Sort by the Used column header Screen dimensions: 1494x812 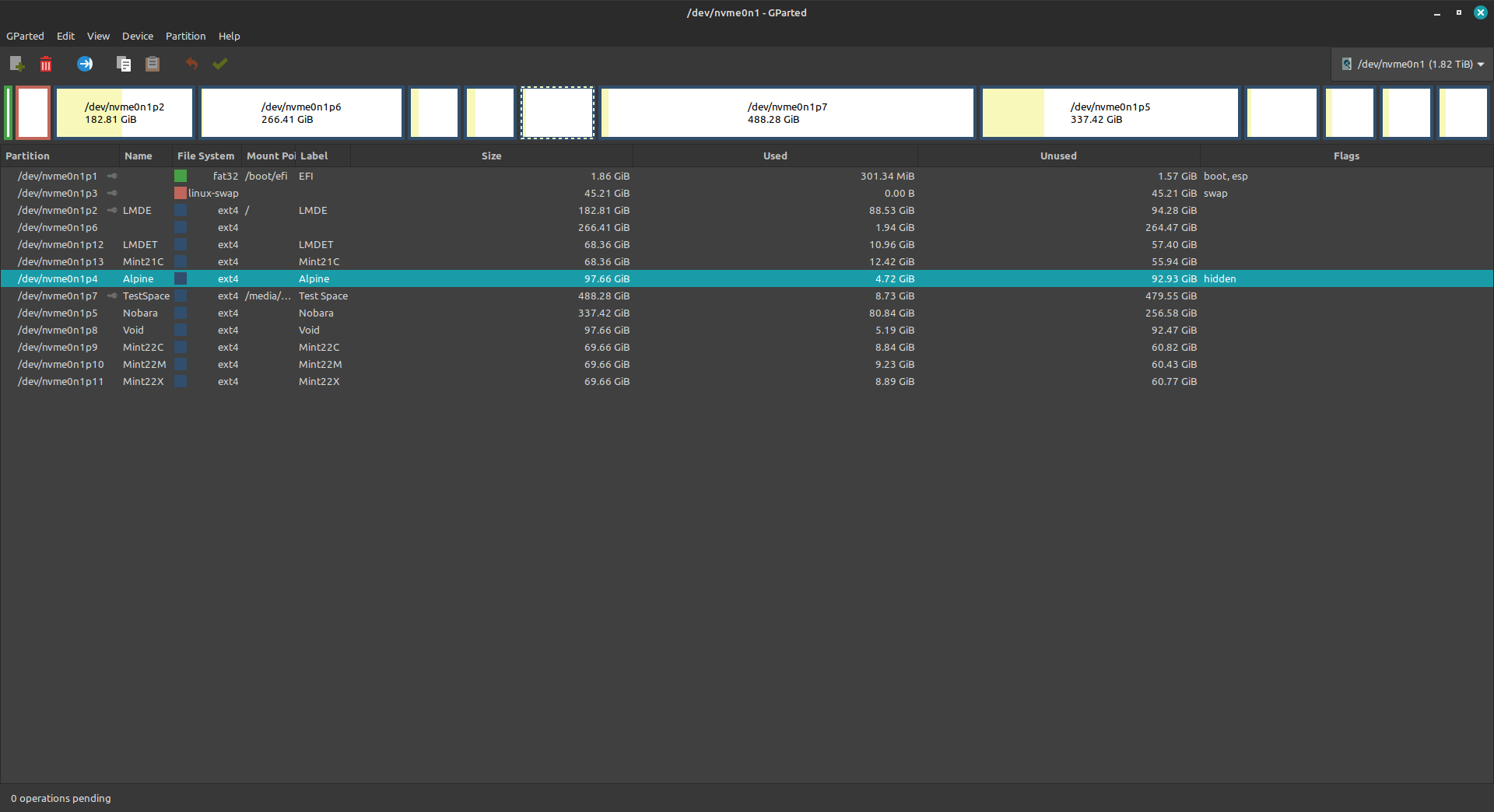tap(775, 156)
